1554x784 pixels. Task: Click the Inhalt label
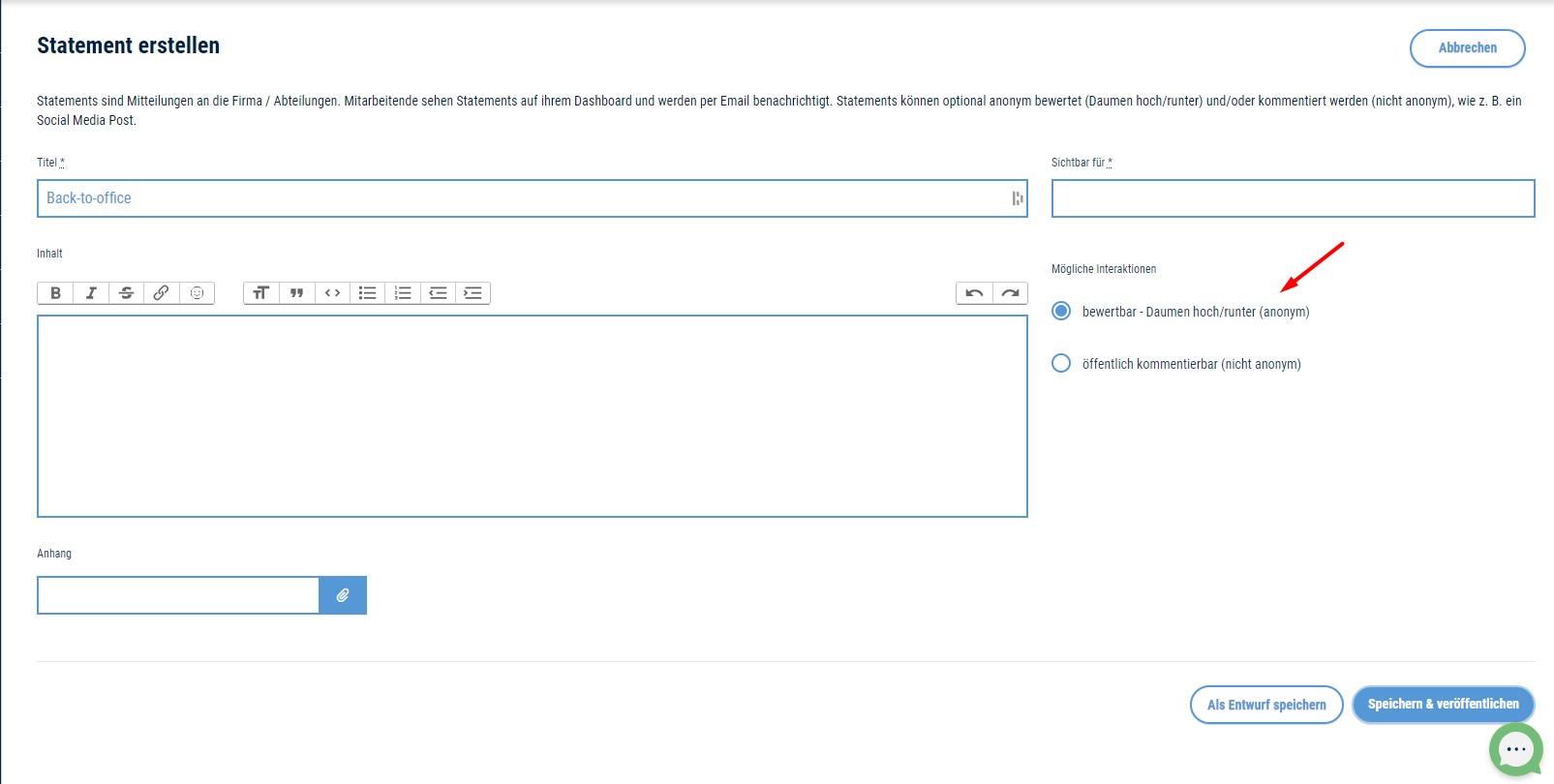pyautogui.click(x=49, y=254)
